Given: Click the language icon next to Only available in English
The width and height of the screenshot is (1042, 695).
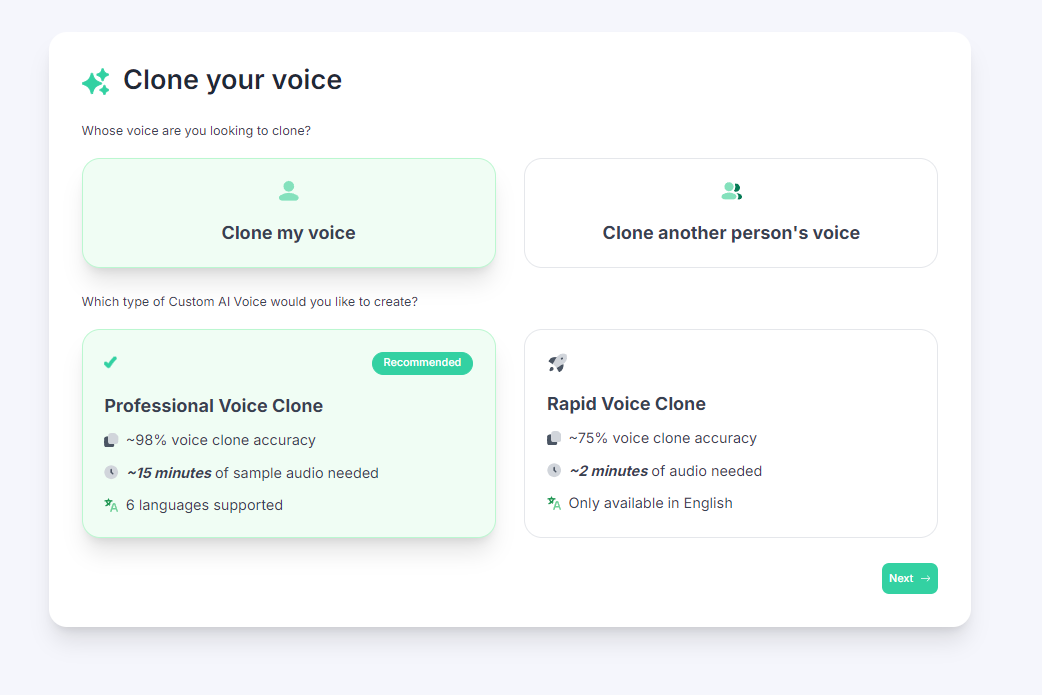Looking at the screenshot, I should [554, 502].
